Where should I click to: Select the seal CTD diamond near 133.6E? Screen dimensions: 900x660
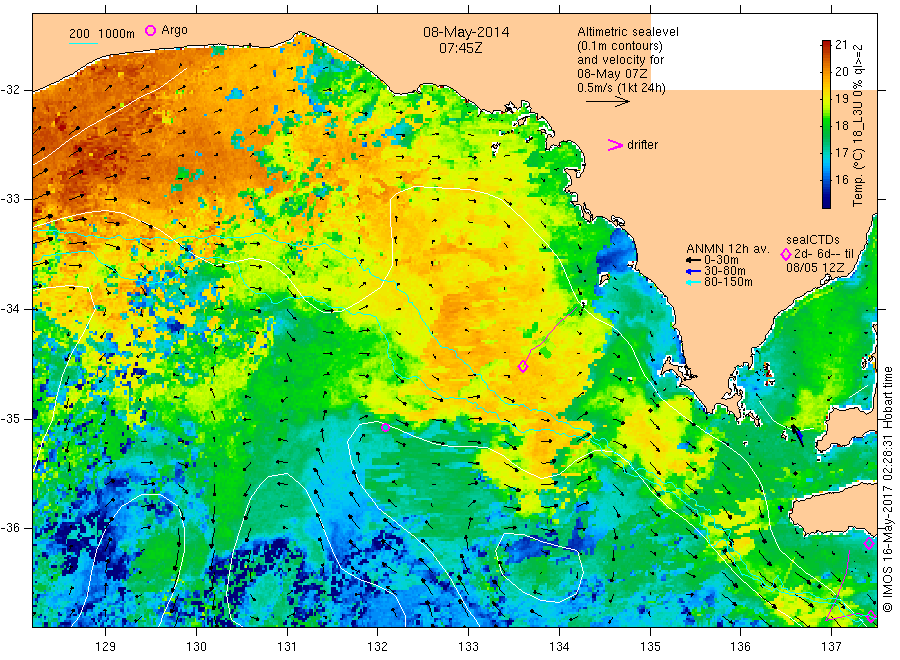(523, 366)
